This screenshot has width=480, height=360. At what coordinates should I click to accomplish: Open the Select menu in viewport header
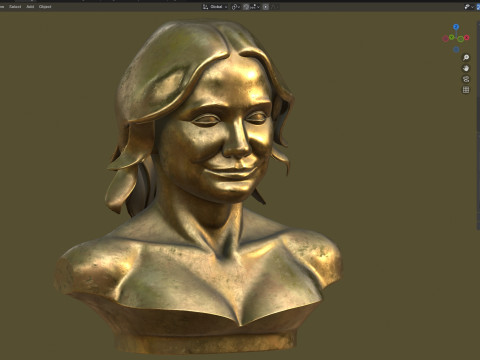tap(15, 7)
